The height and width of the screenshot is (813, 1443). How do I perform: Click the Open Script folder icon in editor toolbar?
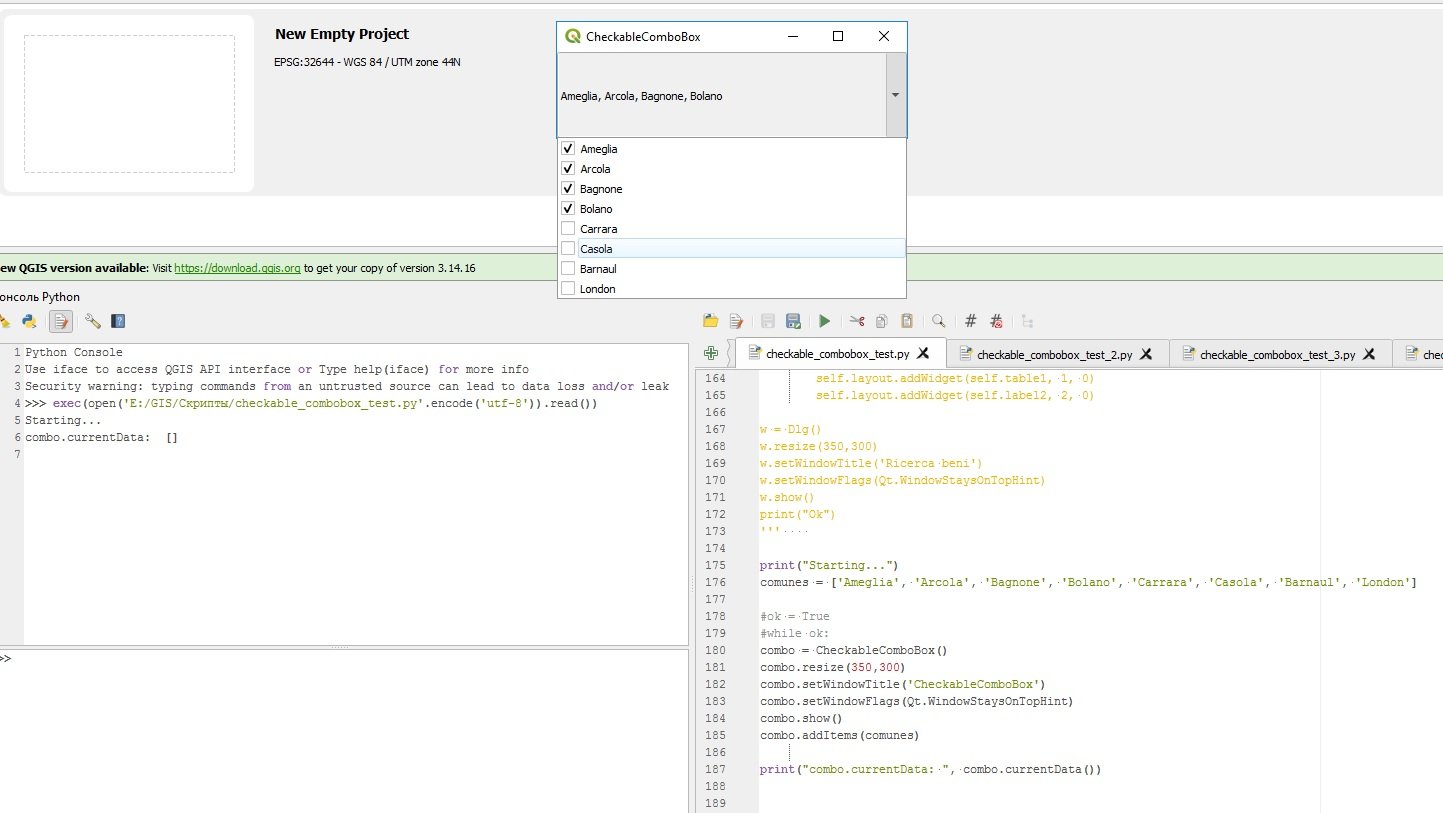(711, 321)
